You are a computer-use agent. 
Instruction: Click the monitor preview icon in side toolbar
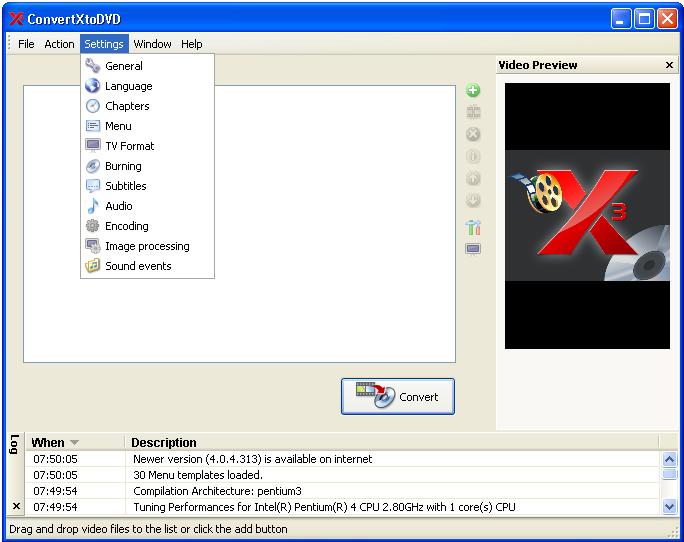[x=473, y=249]
